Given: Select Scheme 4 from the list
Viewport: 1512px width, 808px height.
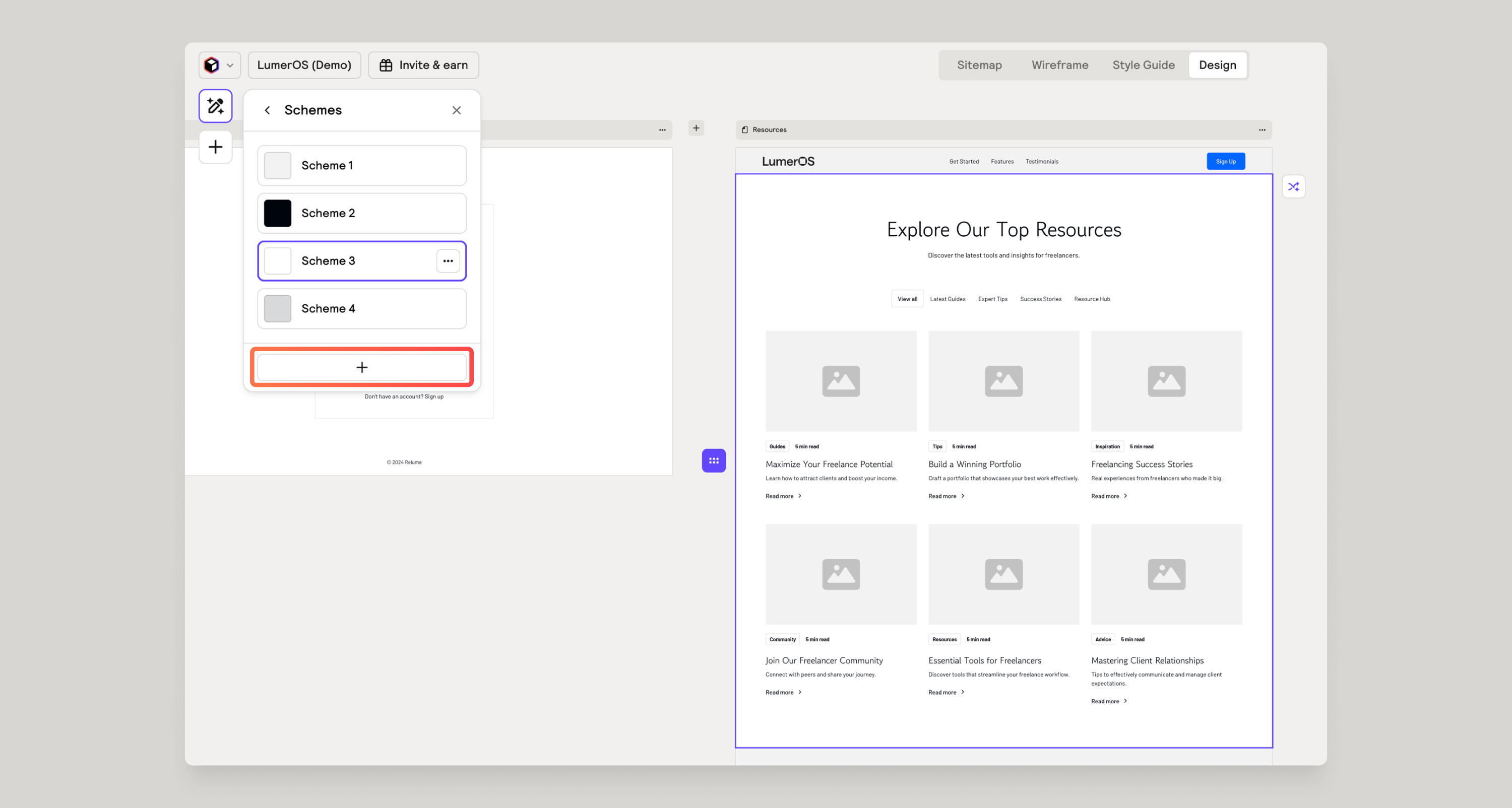Looking at the screenshot, I should pyautogui.click(x=361, y=309).
